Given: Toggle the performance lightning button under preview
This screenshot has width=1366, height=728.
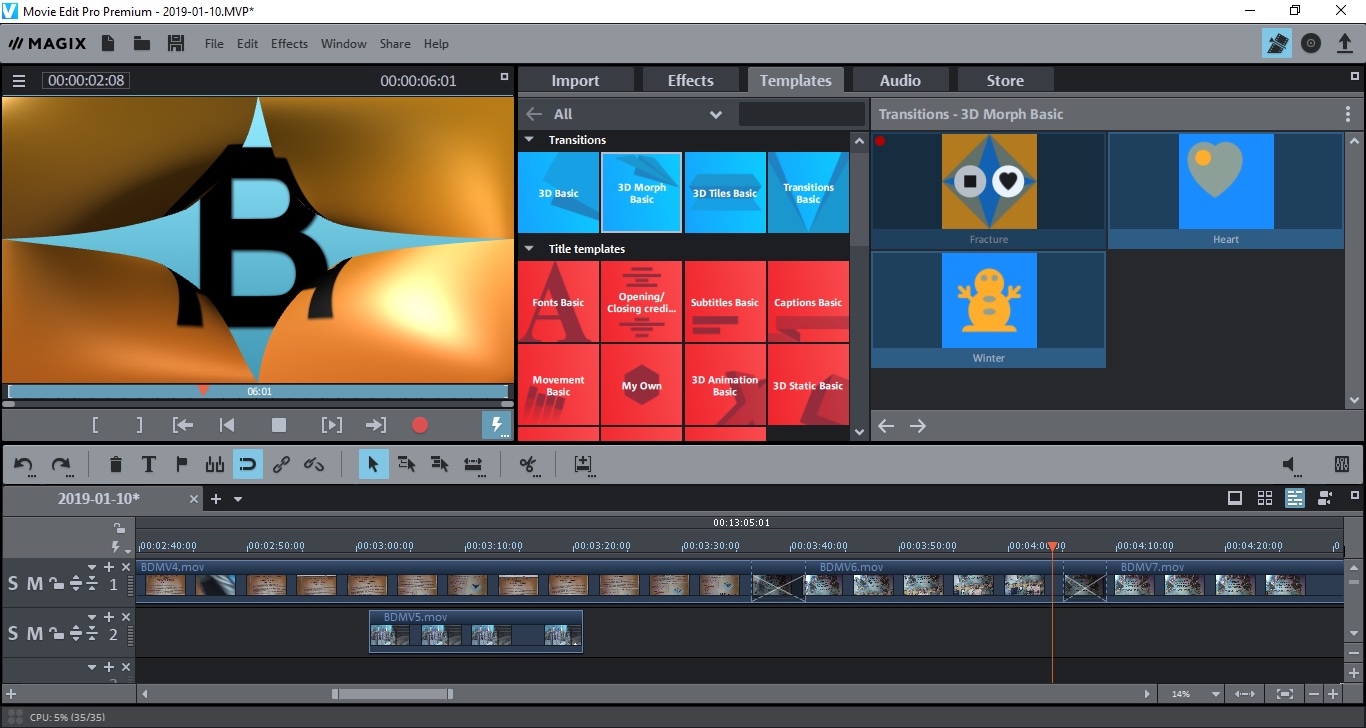Looking at the screenshot, I should pyautogui.click(x=496, y=425).
